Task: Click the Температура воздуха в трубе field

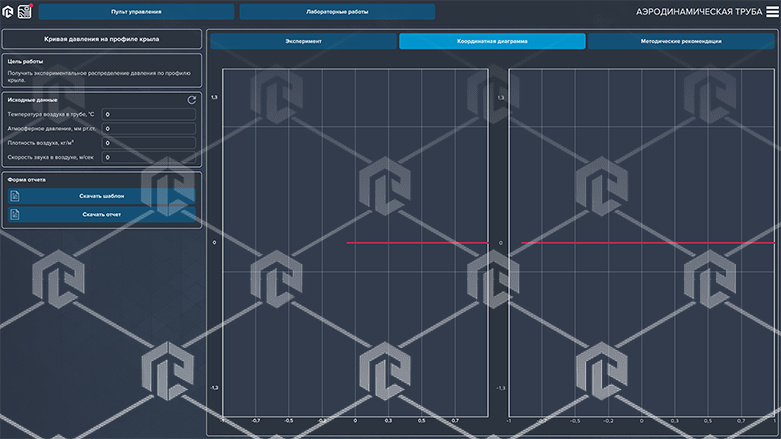Action: 148,114
